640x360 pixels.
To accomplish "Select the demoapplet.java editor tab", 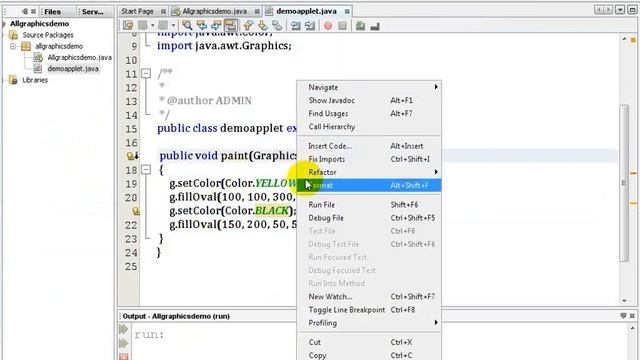I will click(306, 11).
